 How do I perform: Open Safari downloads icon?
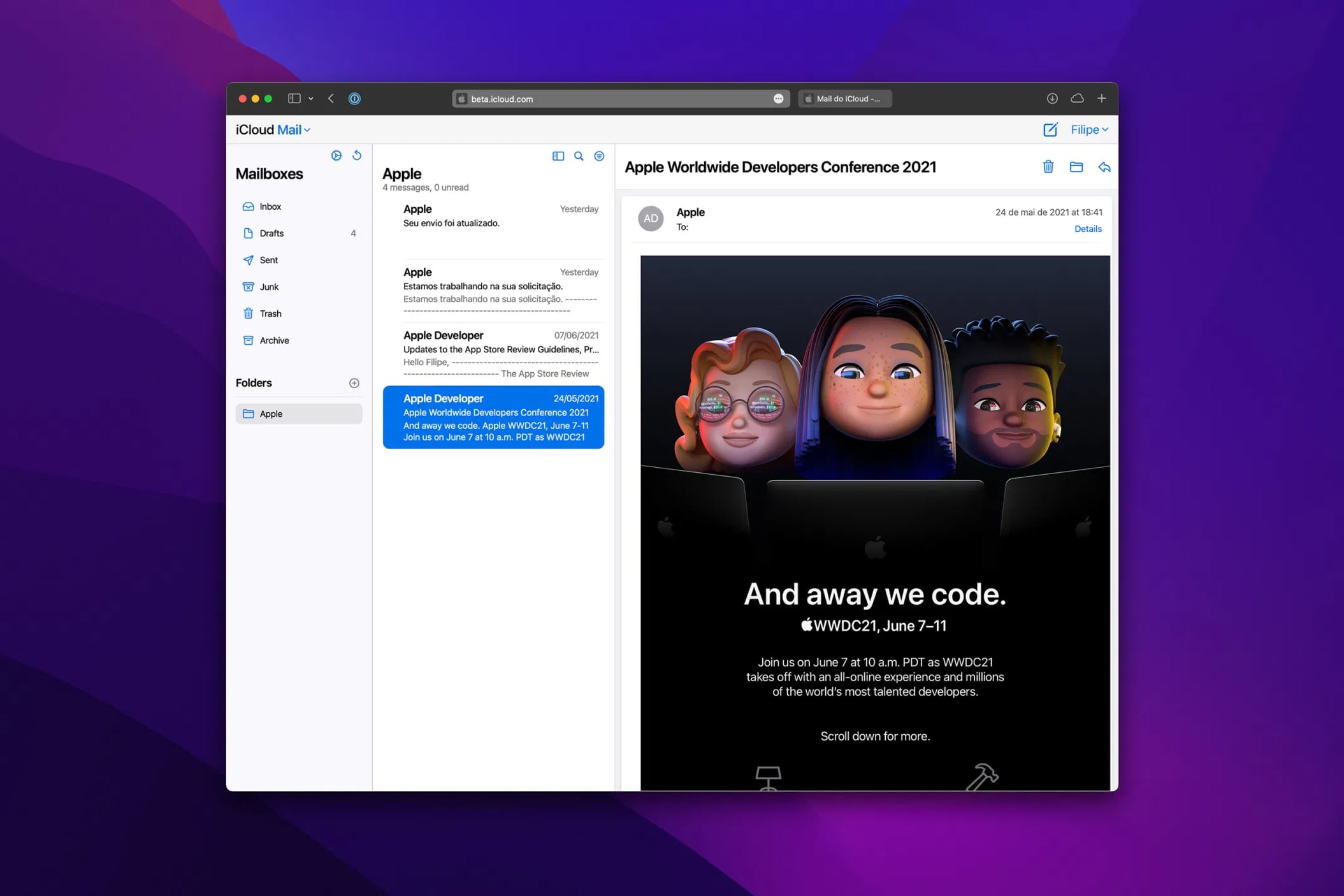tap(1052, 99)
